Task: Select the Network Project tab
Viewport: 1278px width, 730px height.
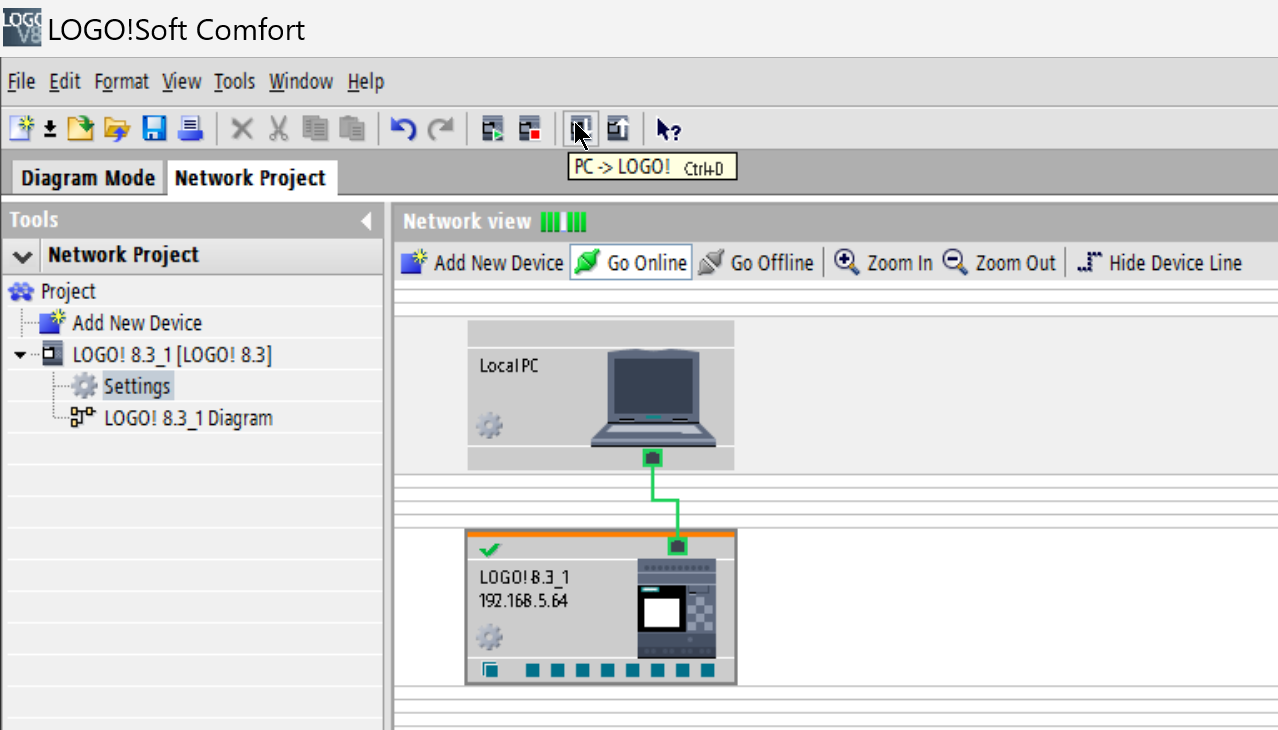Action: pyautogui.click(x=251, y=178)
